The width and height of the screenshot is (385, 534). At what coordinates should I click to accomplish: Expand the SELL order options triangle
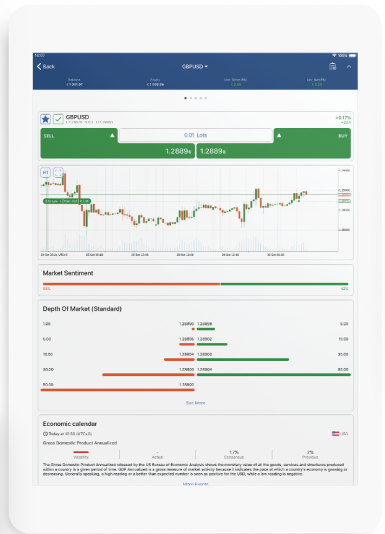[x=112, y=136]
